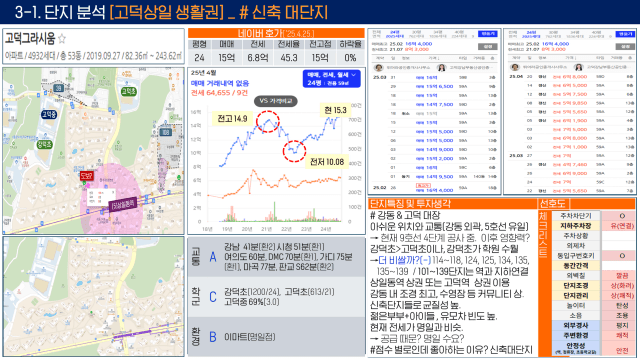640x360 pixels.
Task: Click second agent avatar in 매매 listings panel
Action: point(442,67)
